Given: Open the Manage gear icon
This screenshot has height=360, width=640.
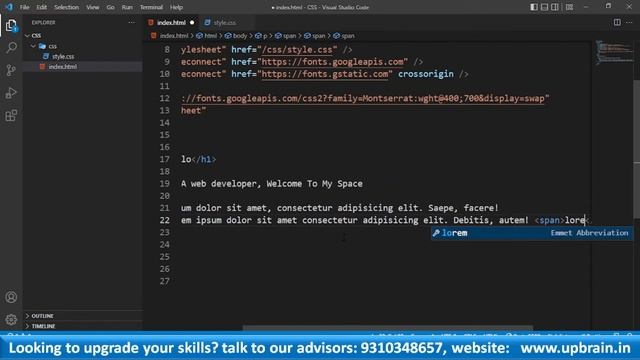Looking at the screenshot, I should (11, 319).
